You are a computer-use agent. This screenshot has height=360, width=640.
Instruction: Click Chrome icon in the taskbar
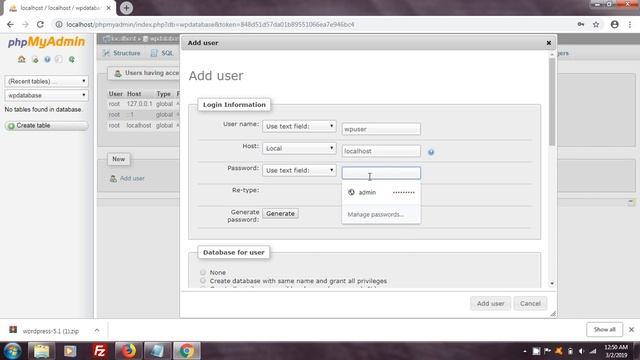(x=187, y=351)
